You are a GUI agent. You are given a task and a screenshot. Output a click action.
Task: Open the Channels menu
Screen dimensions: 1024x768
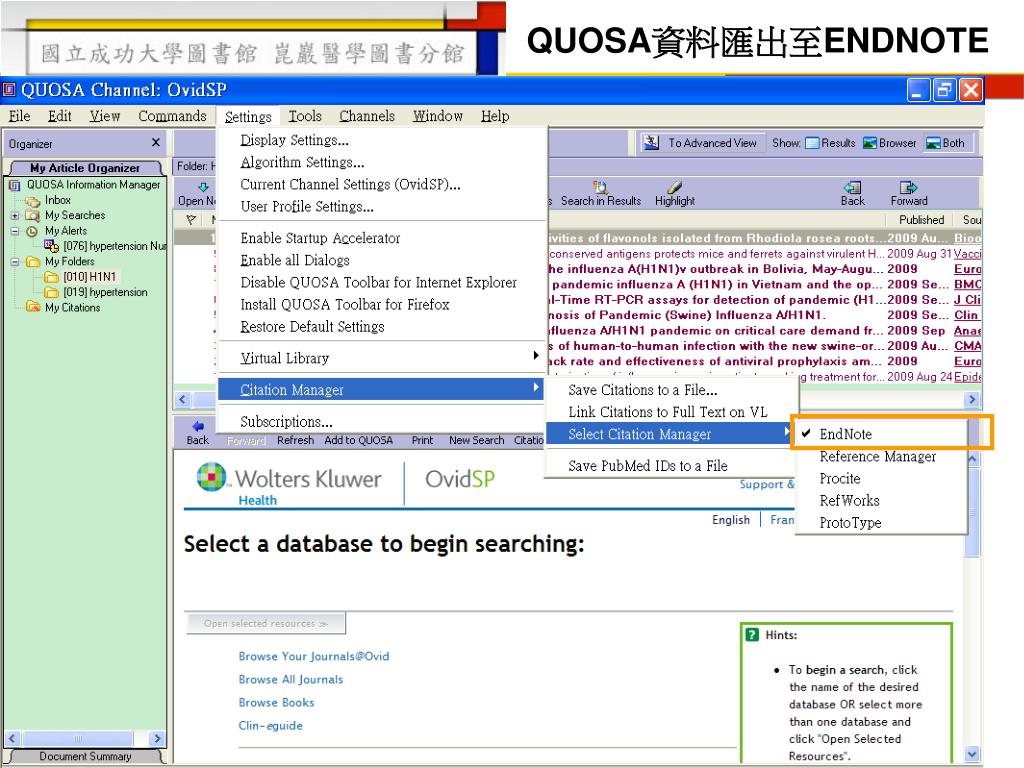[x=367, y=116]
